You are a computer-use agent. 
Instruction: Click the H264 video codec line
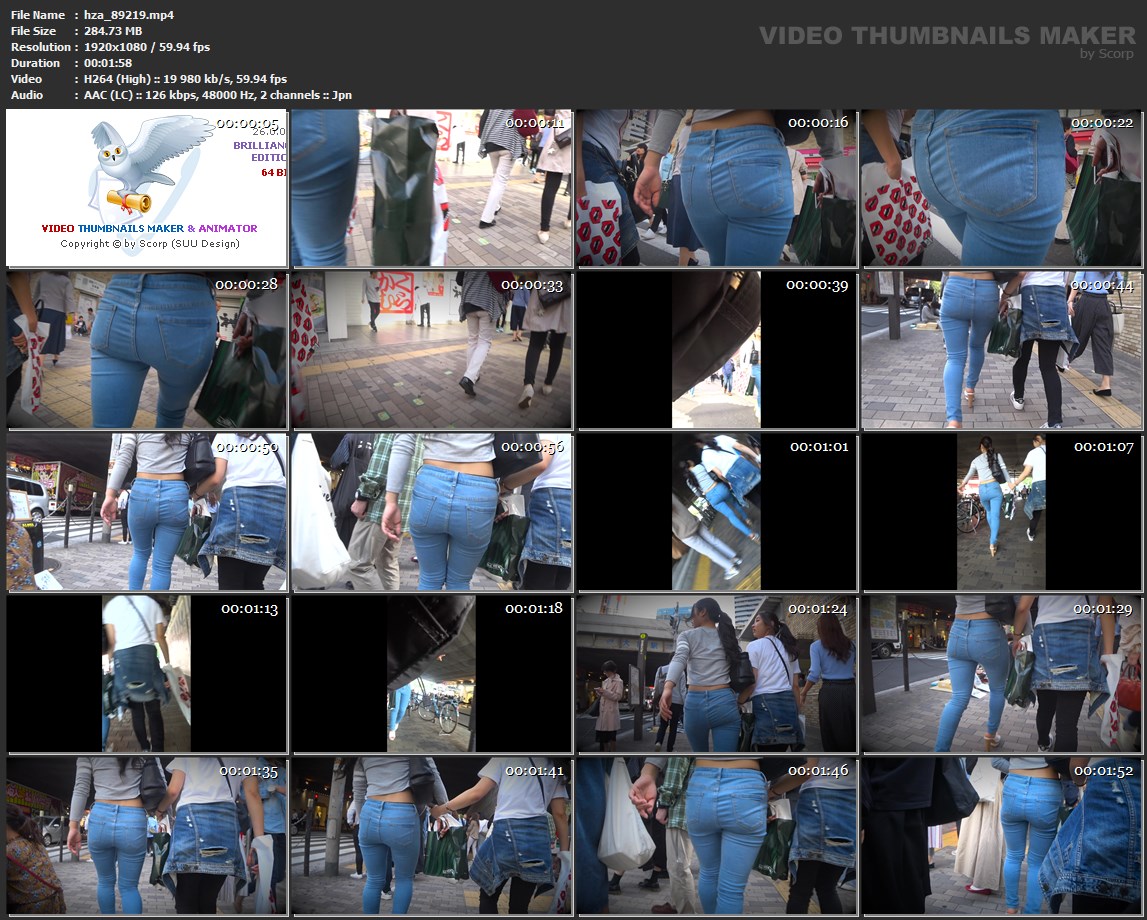pos(185,79)
